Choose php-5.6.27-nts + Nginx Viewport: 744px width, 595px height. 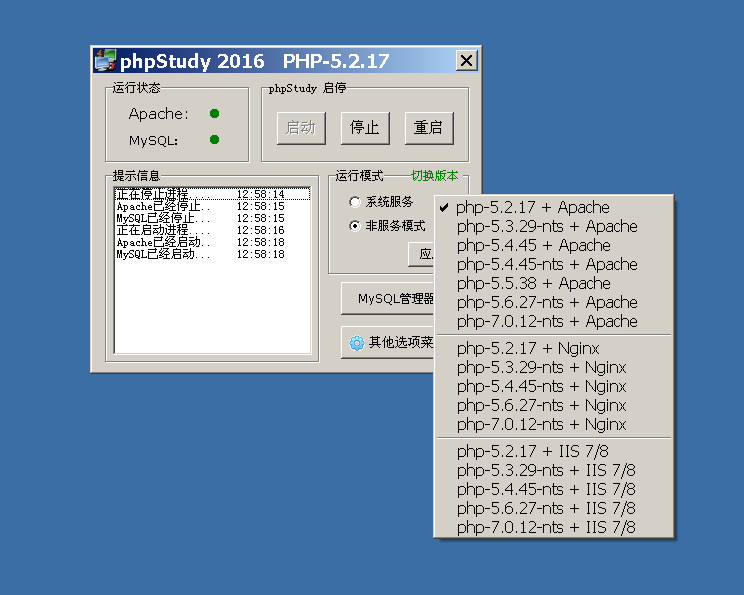click(x=554, y=405)
